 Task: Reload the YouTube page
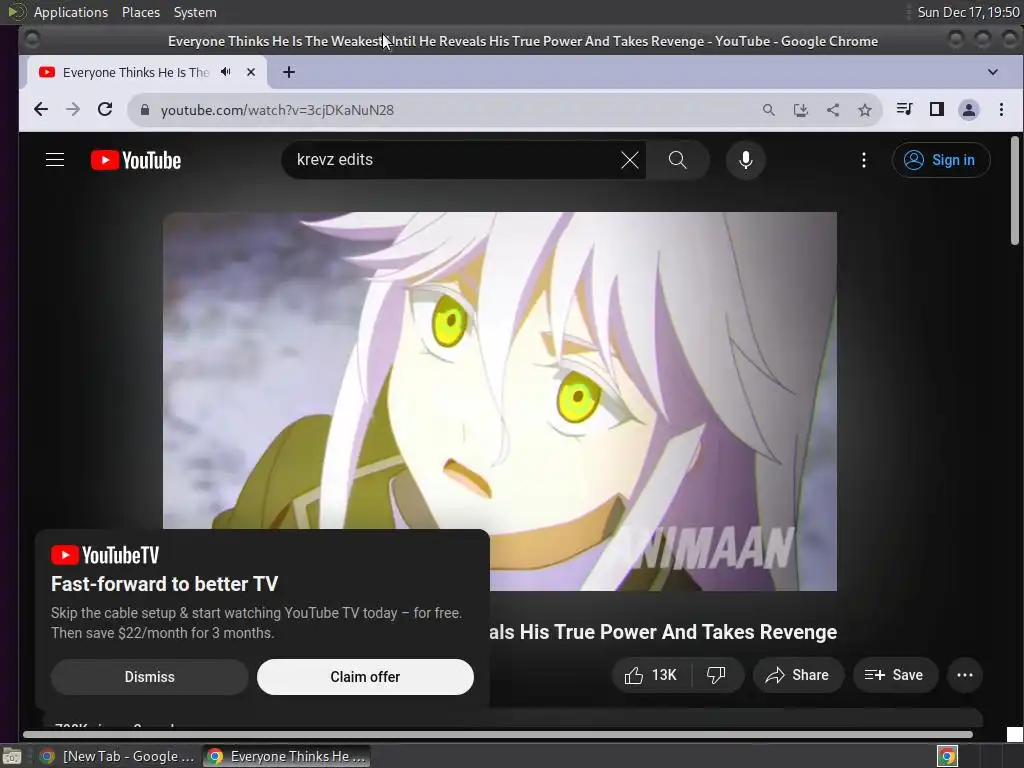105,110
